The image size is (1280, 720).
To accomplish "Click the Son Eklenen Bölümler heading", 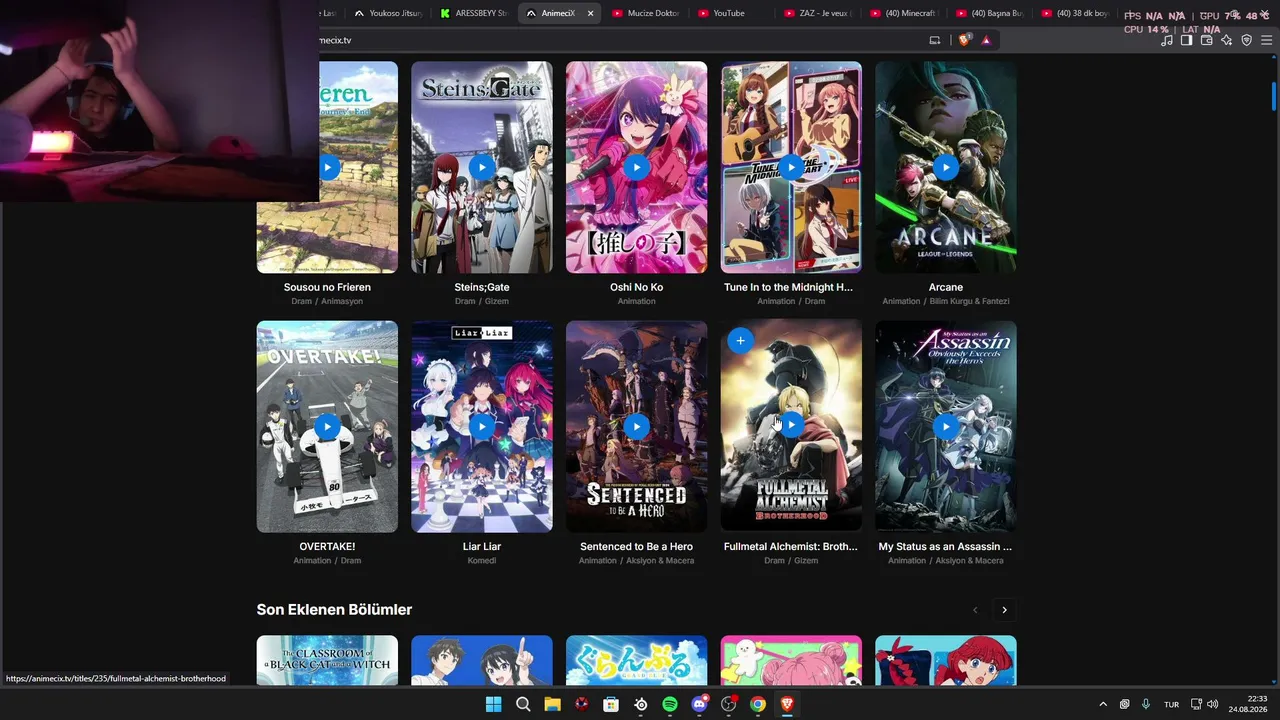I will coord(334,610).
